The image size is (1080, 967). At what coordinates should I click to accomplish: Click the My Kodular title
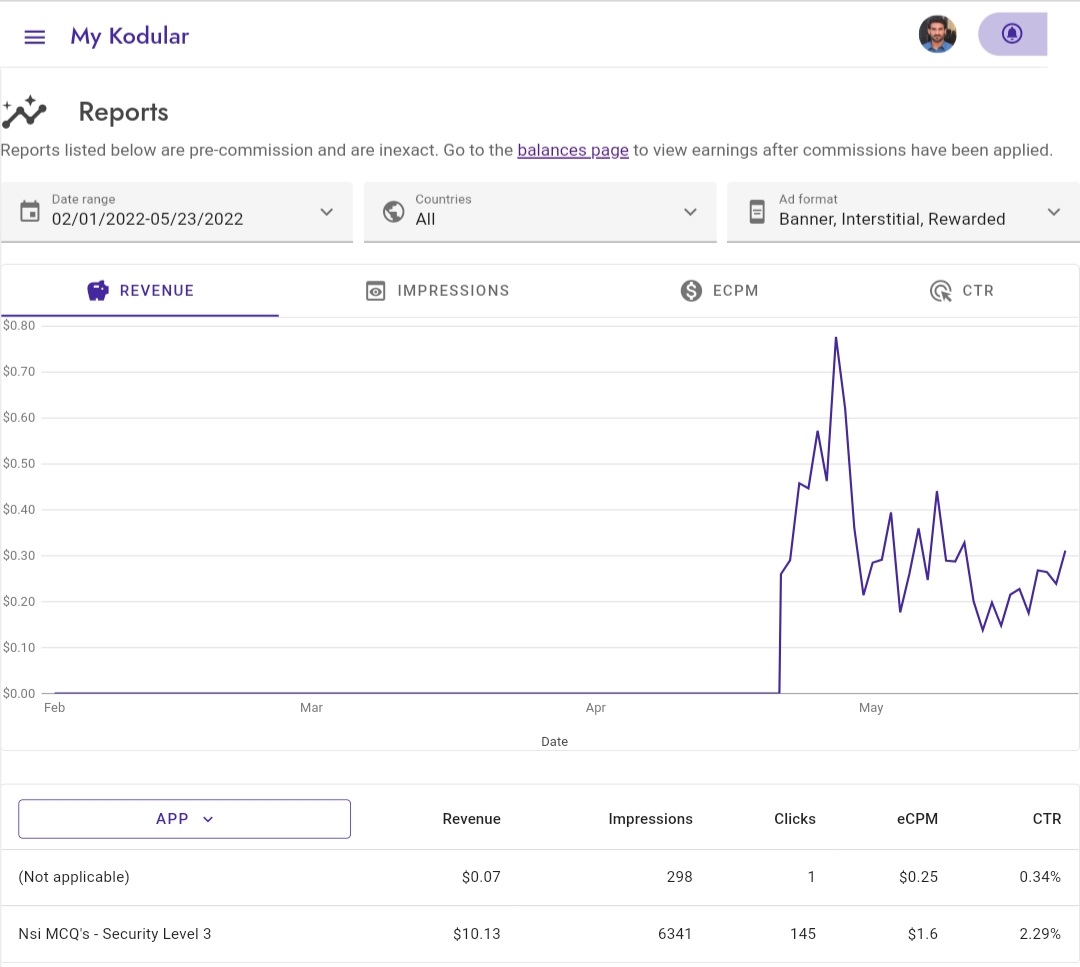[x=129, y=37]
